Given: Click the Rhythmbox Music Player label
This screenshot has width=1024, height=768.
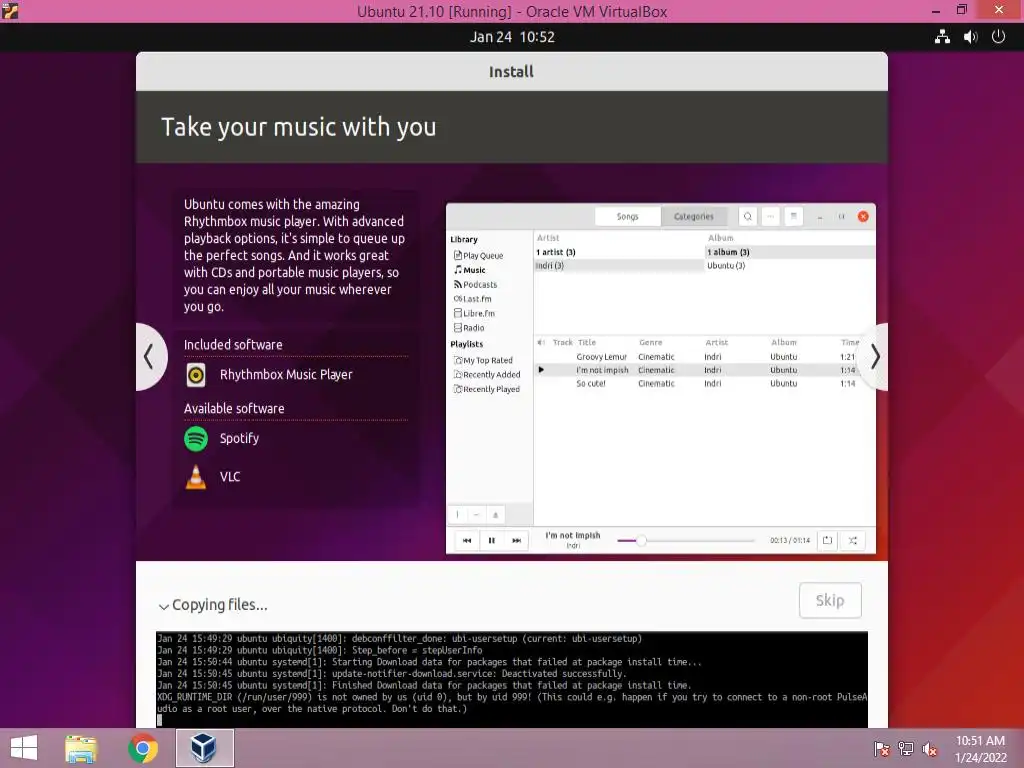Looking at the screenshot, I should [286, 375].
